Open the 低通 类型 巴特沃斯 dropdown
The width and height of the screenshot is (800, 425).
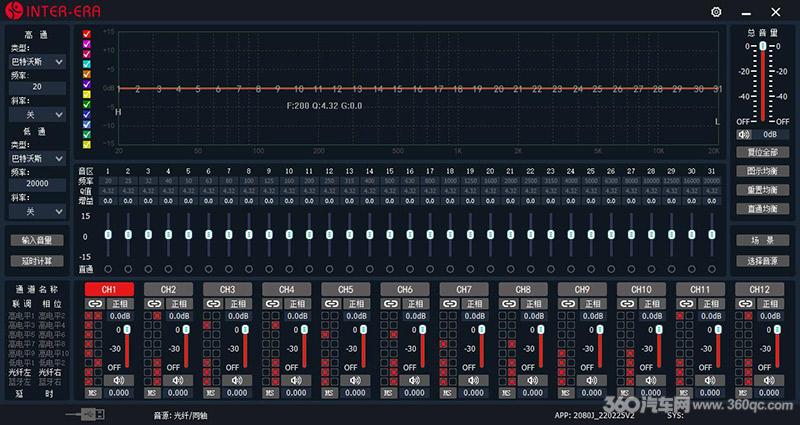coord(37,158)
